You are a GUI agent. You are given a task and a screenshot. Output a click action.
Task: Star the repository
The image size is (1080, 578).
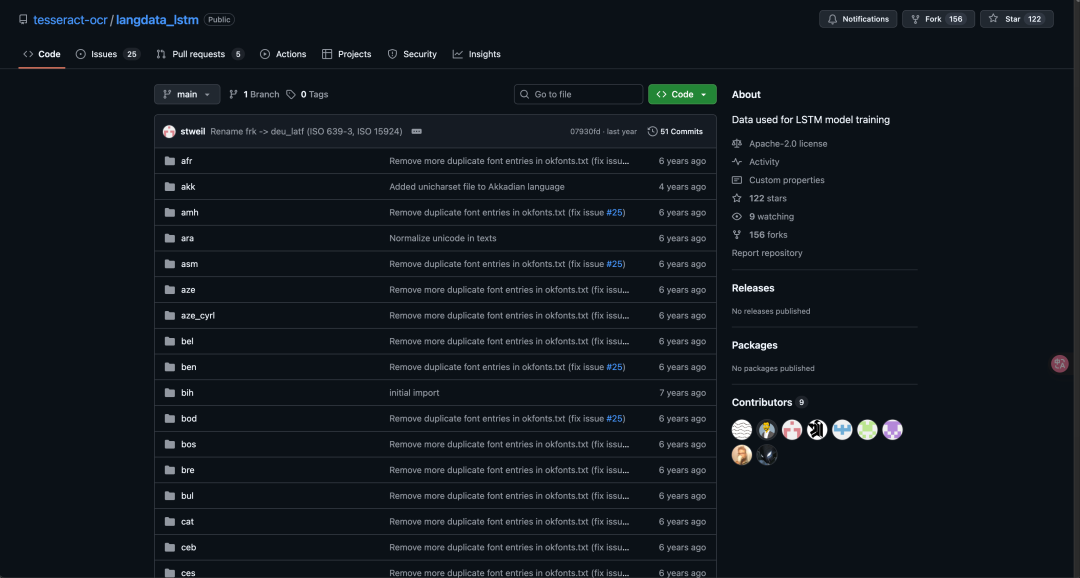tap(1017, 19)
